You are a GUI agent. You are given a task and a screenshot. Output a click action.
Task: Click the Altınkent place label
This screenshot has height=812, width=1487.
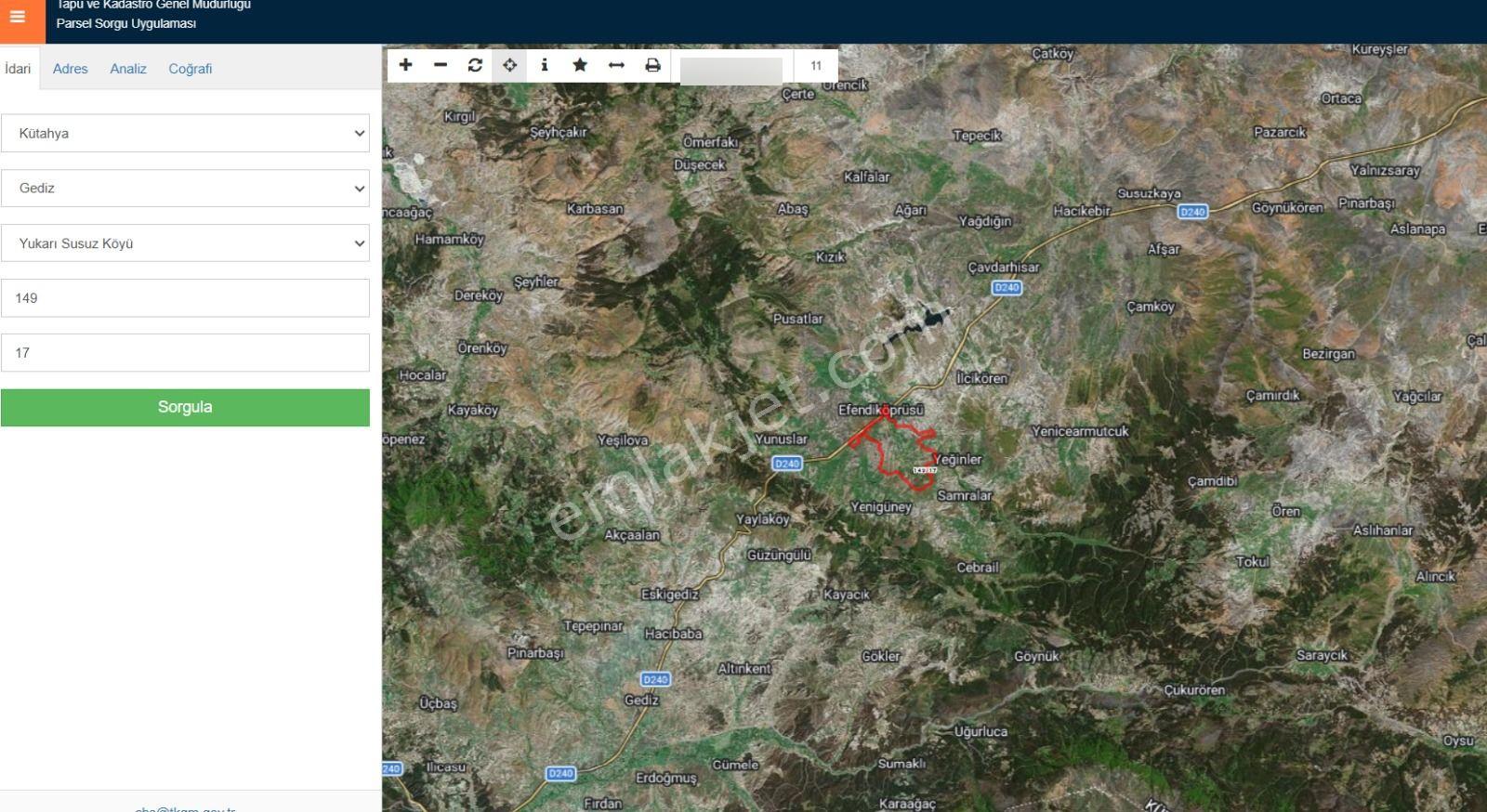pyautogui.click(x=744, y=669)
